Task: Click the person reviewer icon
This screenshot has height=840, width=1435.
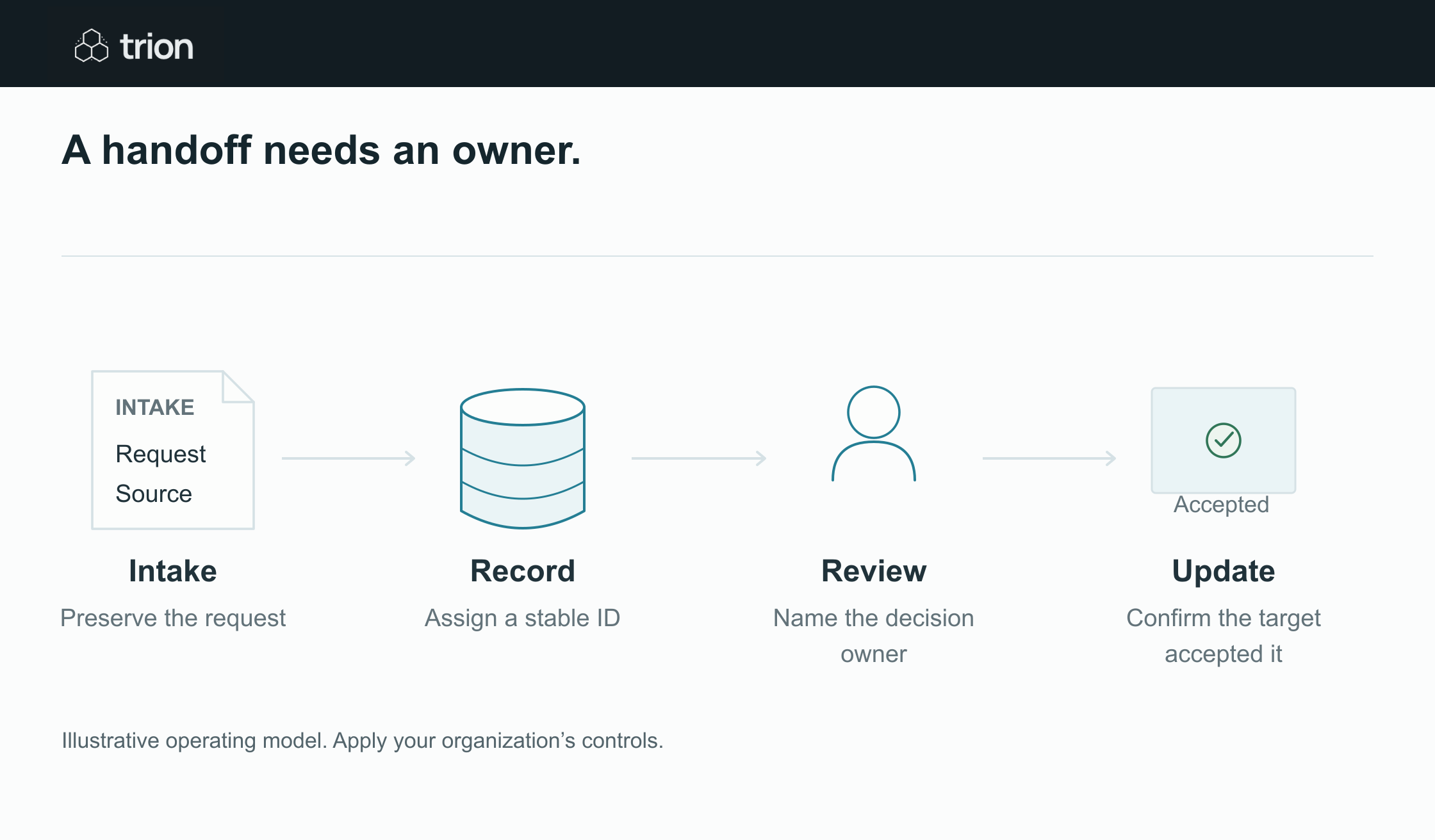Action: (x=874, y=433)
